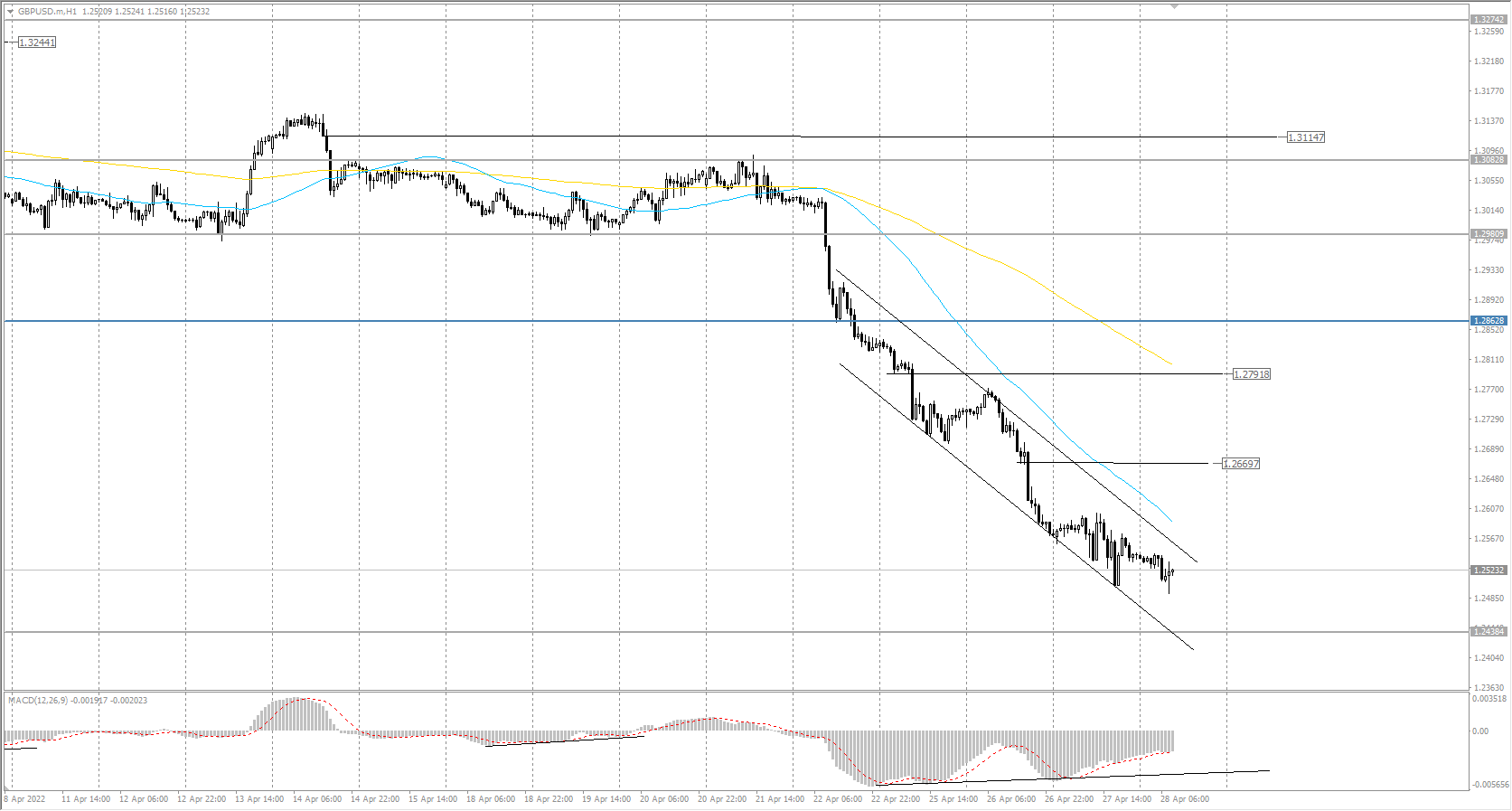Viewport: 1512px width, 811px height.
Task: Click the 12 Apr 06:00 time label
Action: (144, 799)
